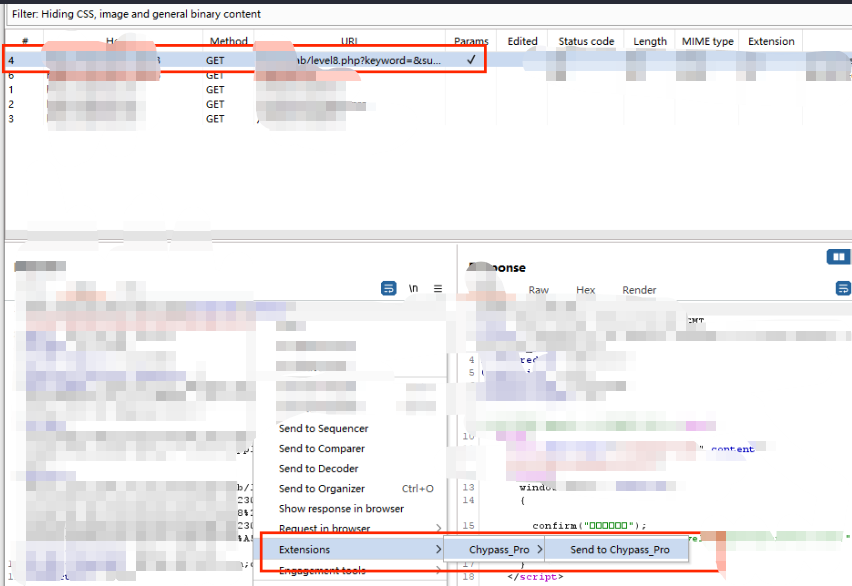Sort by the Length column header
The height and width of the screenshot is (586, 852).
coord(649,41)
